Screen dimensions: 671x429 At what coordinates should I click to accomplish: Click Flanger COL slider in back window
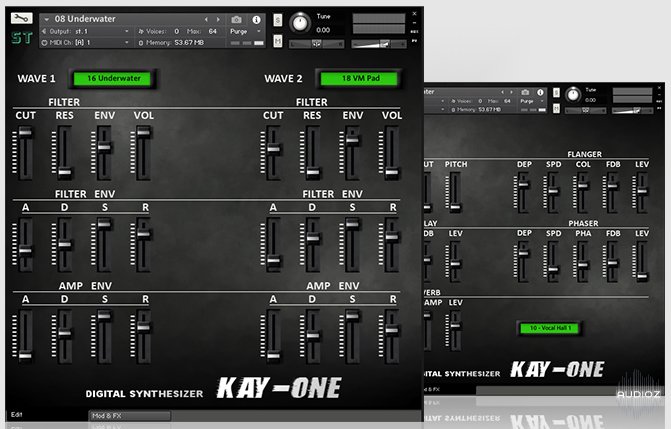(582, 193)
